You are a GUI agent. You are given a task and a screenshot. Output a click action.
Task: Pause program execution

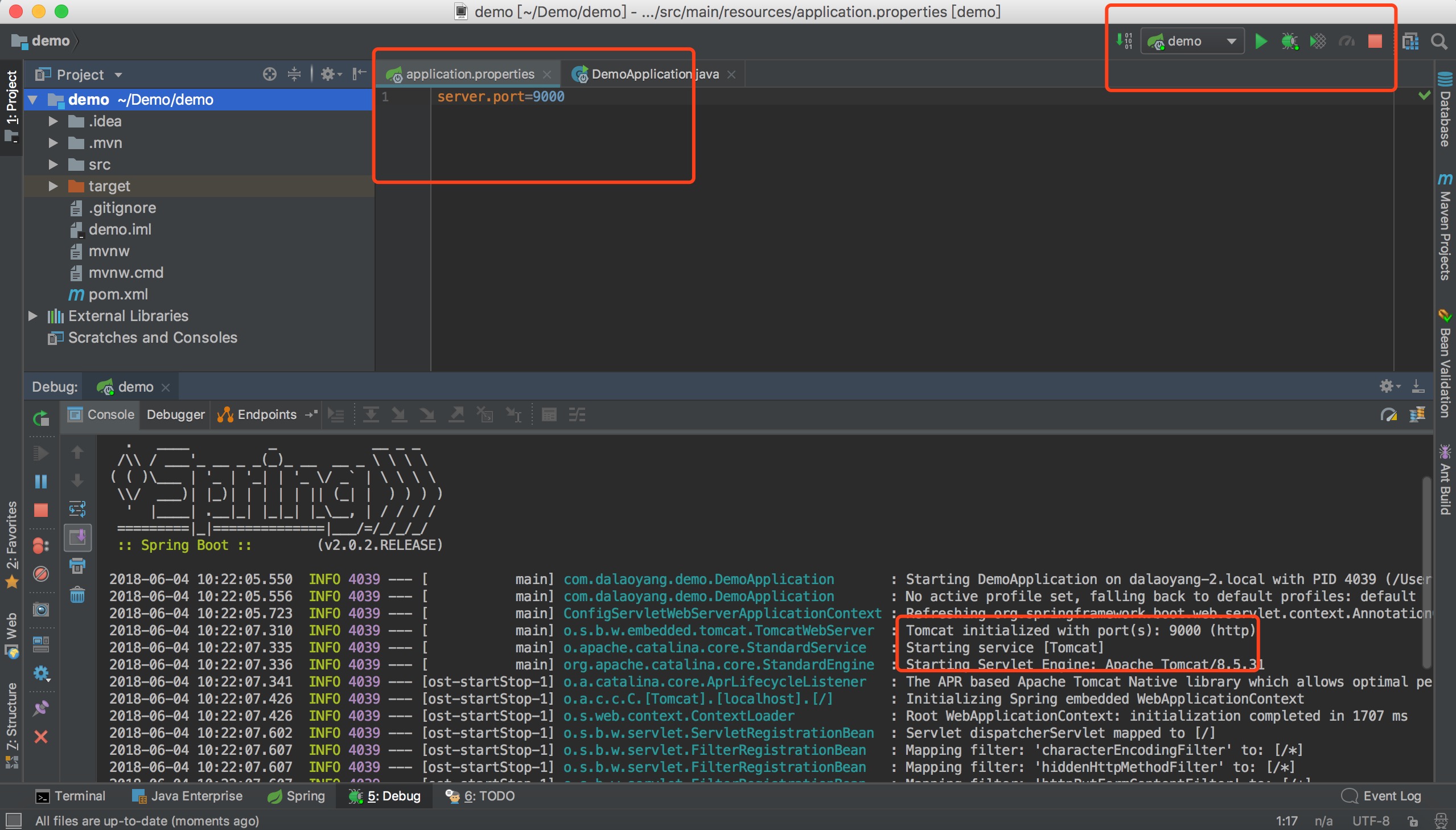pos(40,482)
